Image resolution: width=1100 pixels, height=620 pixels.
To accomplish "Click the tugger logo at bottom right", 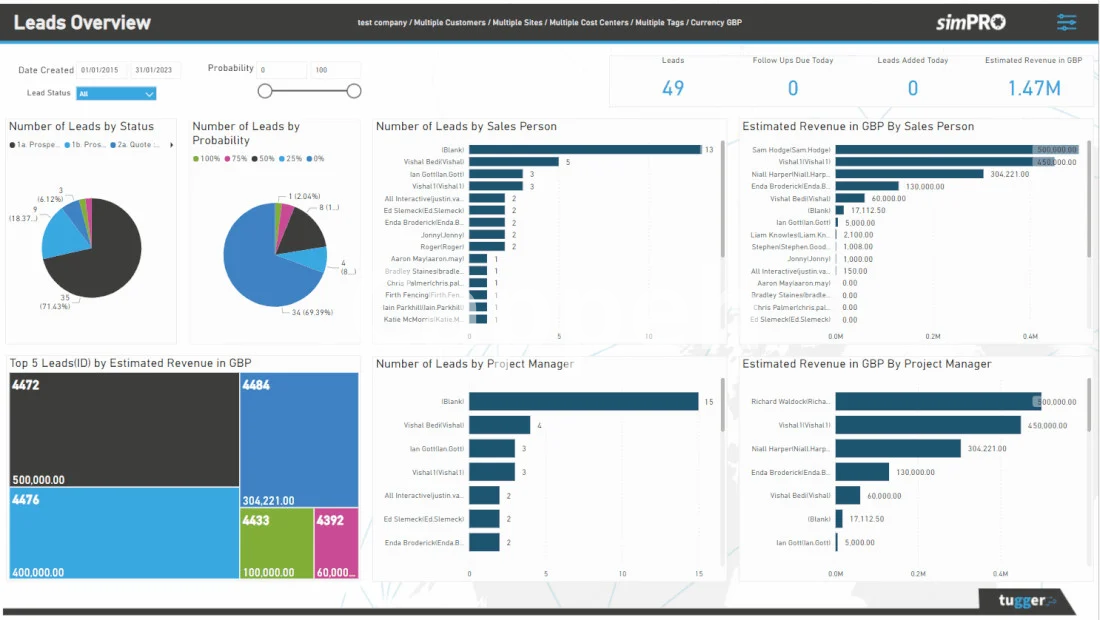I will pos(1020,600).
